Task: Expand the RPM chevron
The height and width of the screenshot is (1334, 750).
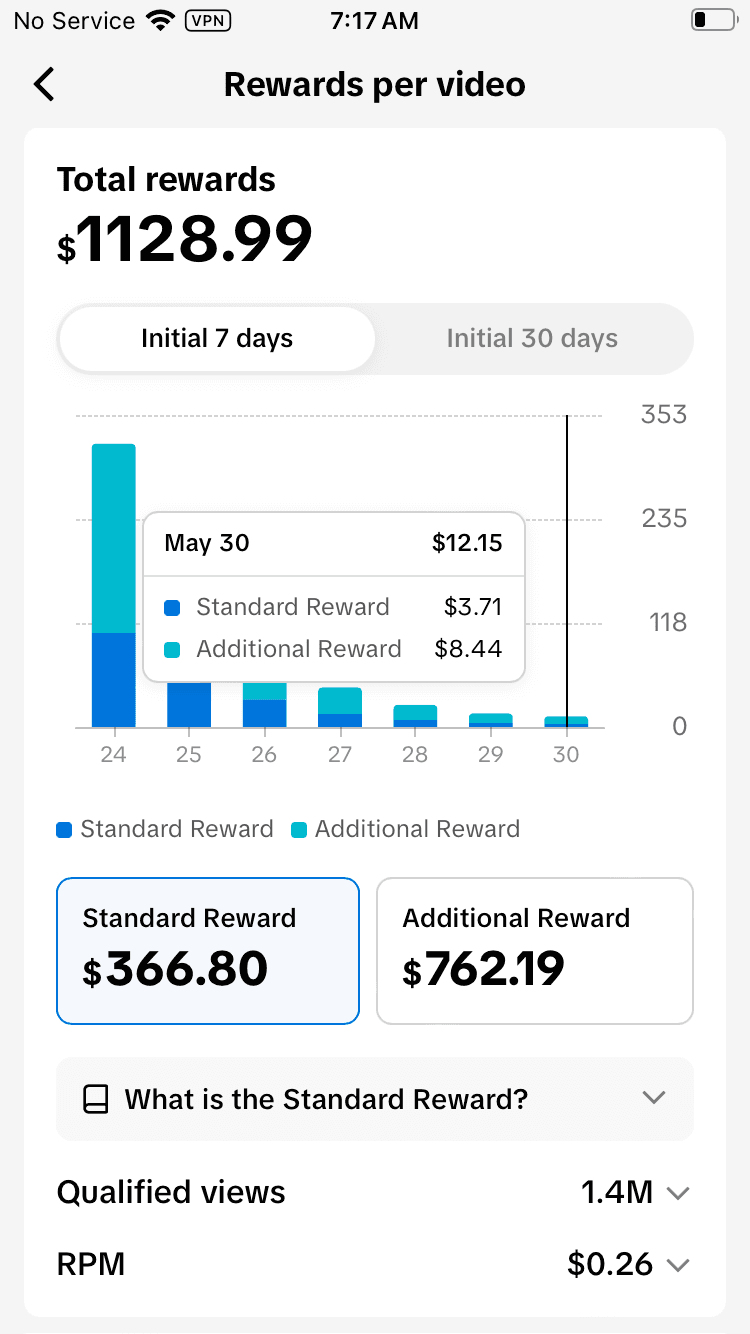Action: (678, 1265)
